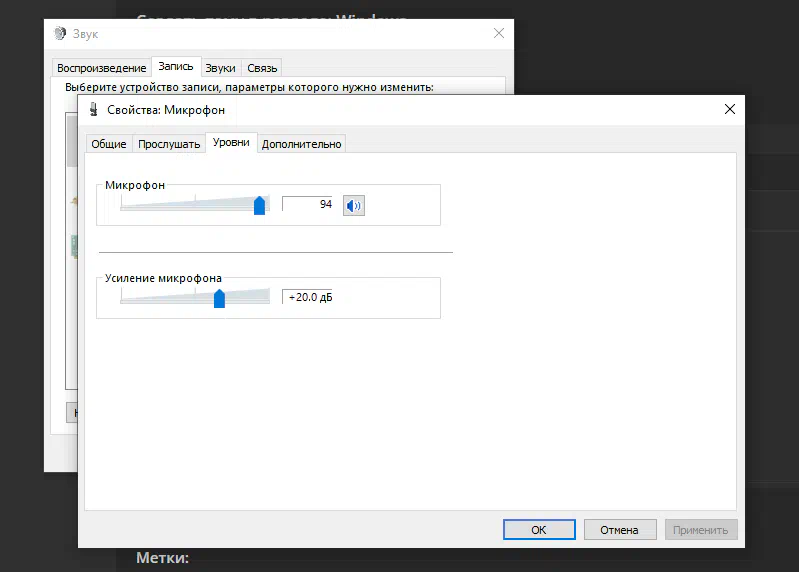Switch to the Прослушать tab
The width and height of the screenshot is (799, 572).
coord(169,144)
